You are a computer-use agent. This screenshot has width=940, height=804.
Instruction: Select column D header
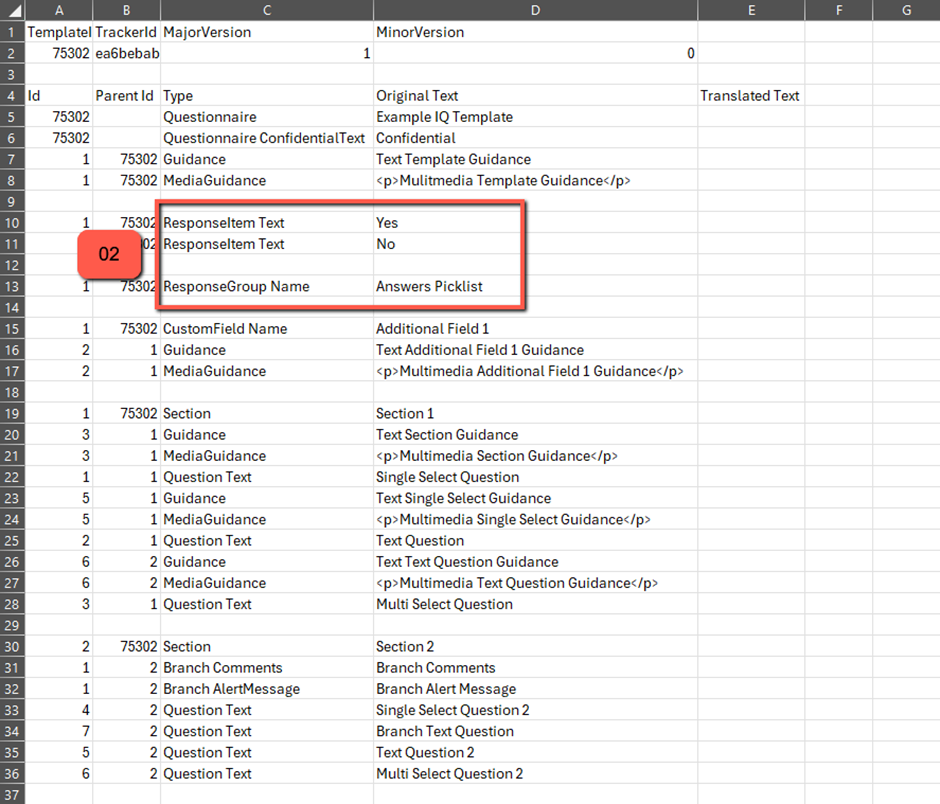coord(535,10)
